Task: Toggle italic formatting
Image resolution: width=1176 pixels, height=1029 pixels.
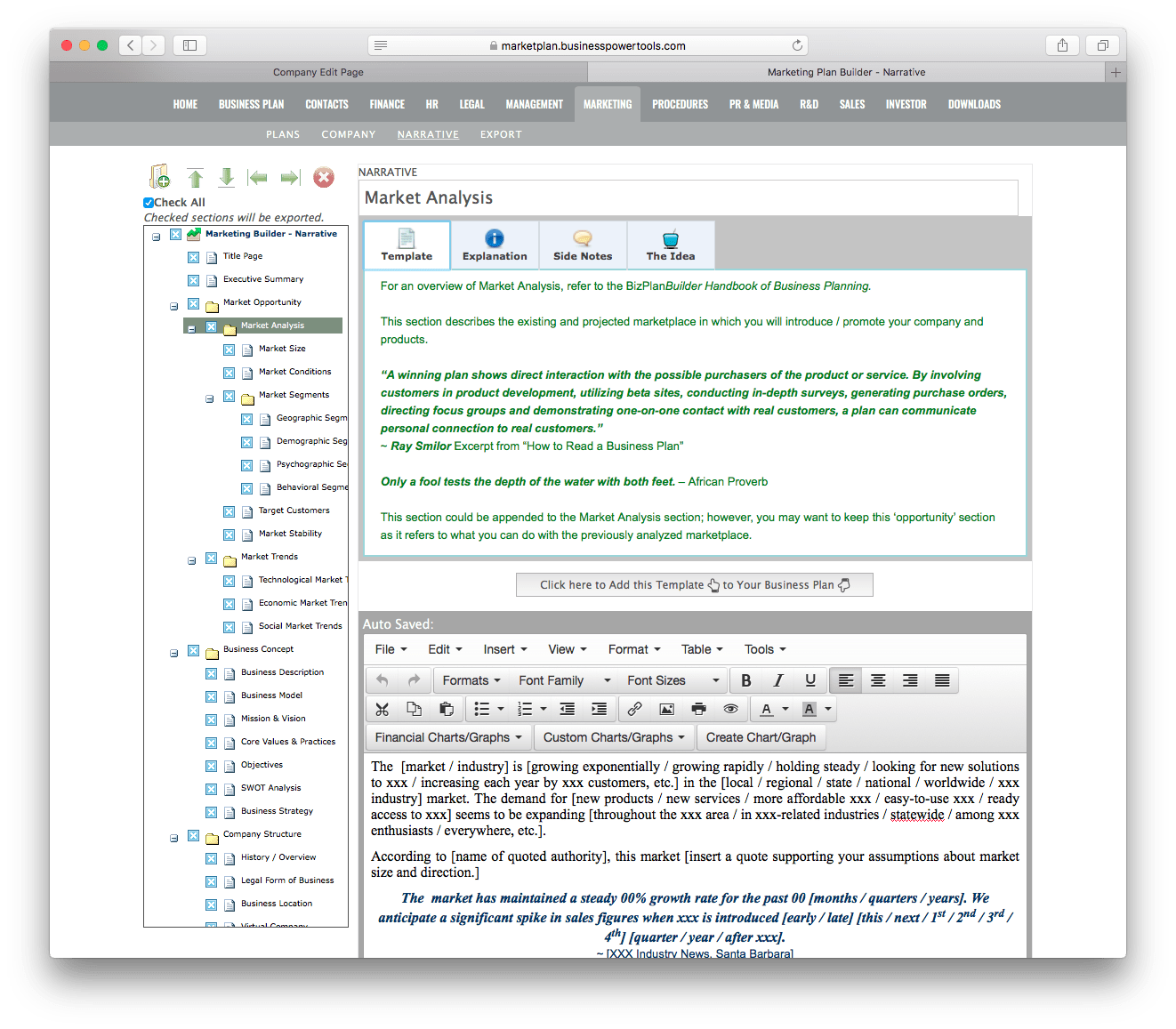Action: [778, 680]
